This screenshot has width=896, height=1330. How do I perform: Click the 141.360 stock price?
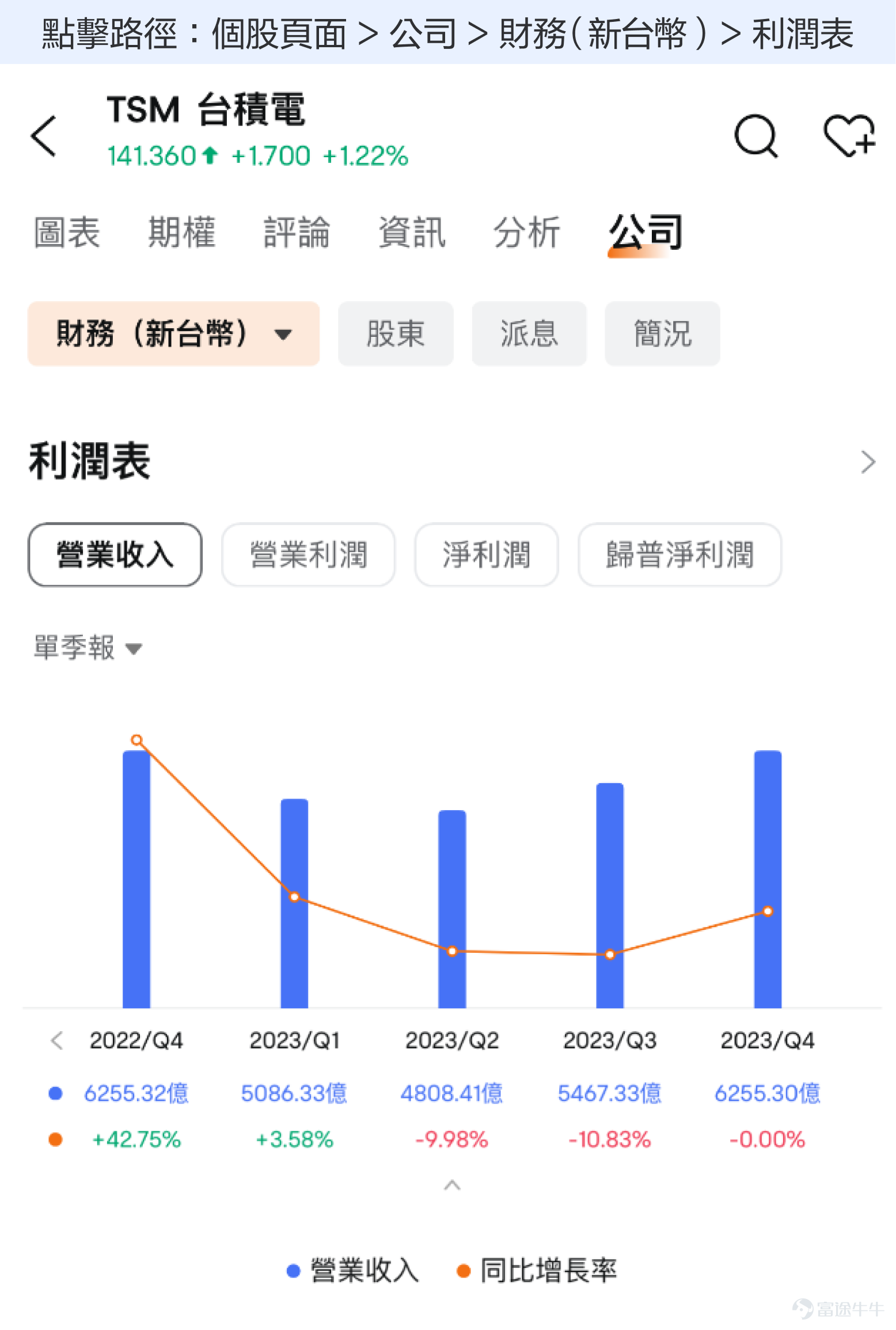[152, 156]
